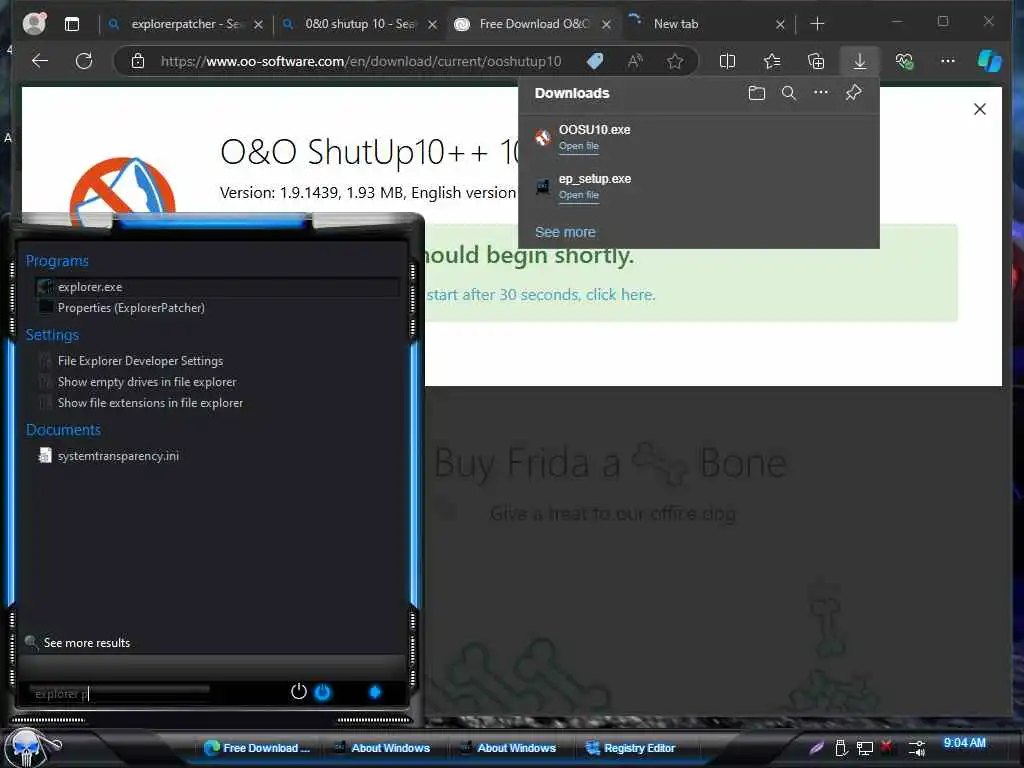Toggle the Downloads toolbar button
Viewport: 1024px width, 768px height.
[x=859, y=61]
